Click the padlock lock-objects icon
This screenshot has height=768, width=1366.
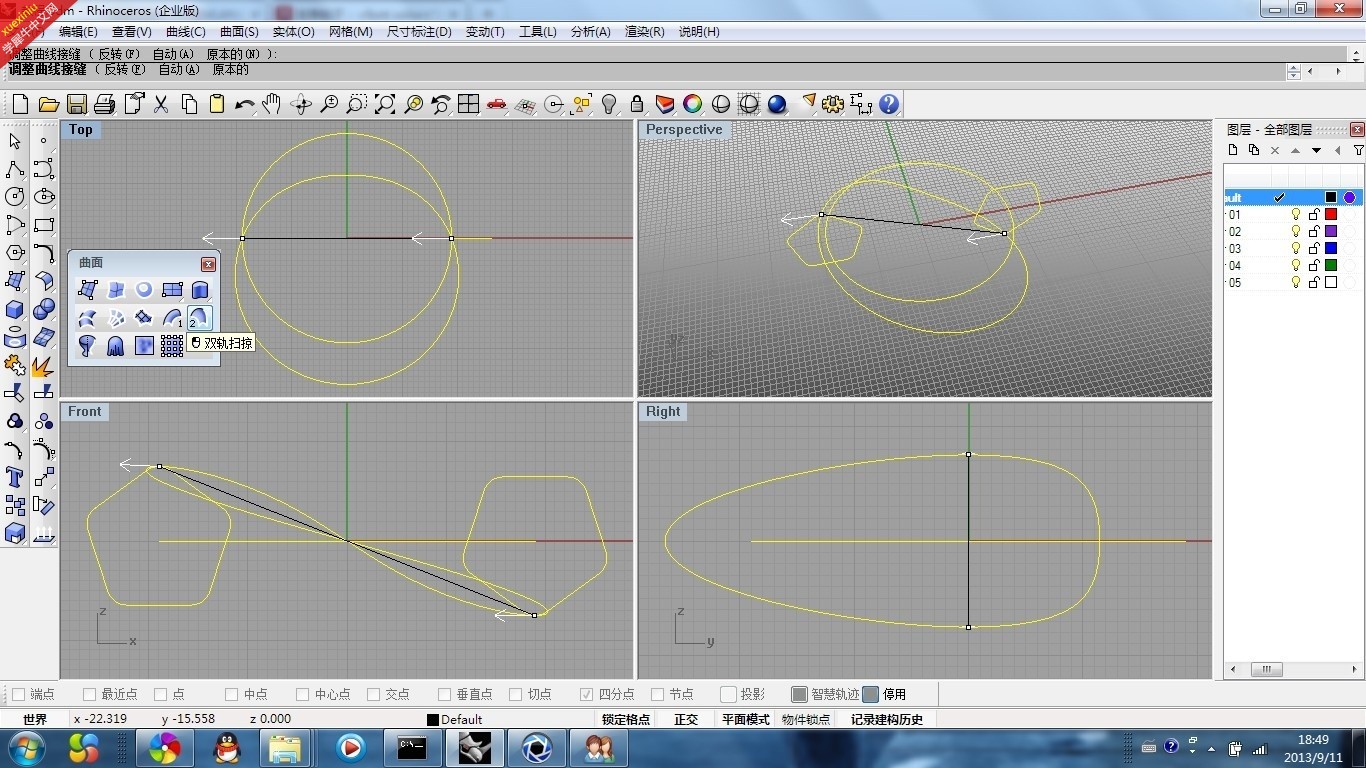click(637, 104)
